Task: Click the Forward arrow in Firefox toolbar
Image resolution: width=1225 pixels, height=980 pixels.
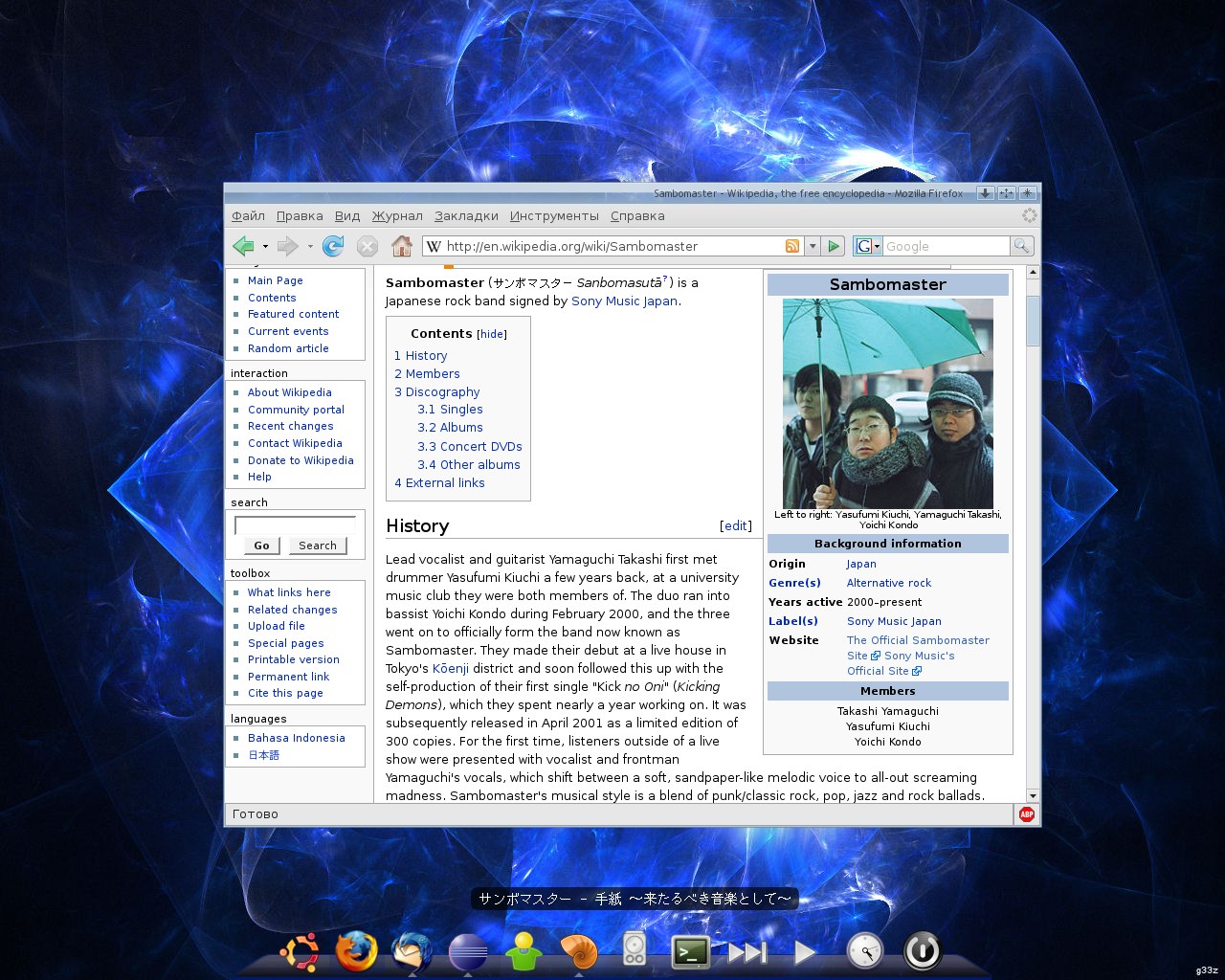Action: coord(287,246)
